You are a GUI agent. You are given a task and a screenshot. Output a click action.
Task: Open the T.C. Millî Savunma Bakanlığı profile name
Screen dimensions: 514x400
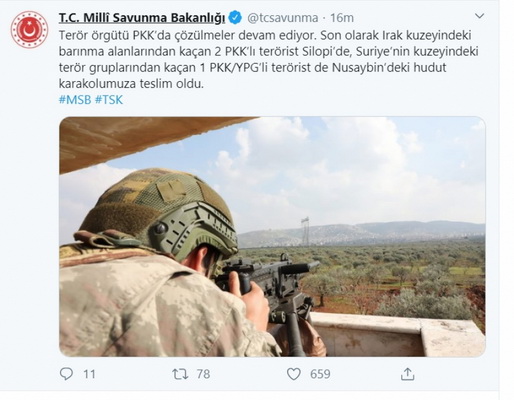pos(142,18)
